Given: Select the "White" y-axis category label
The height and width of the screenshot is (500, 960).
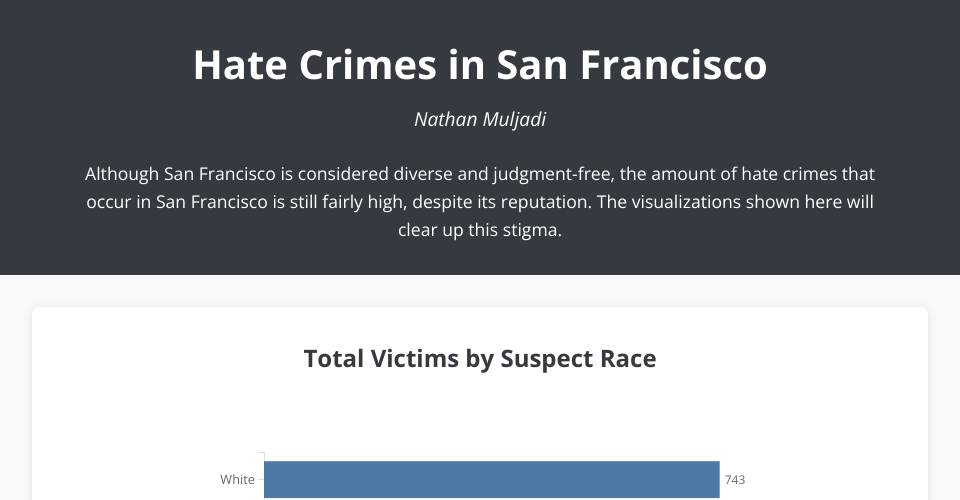Looking at the screenshot, I should (237, 480).
